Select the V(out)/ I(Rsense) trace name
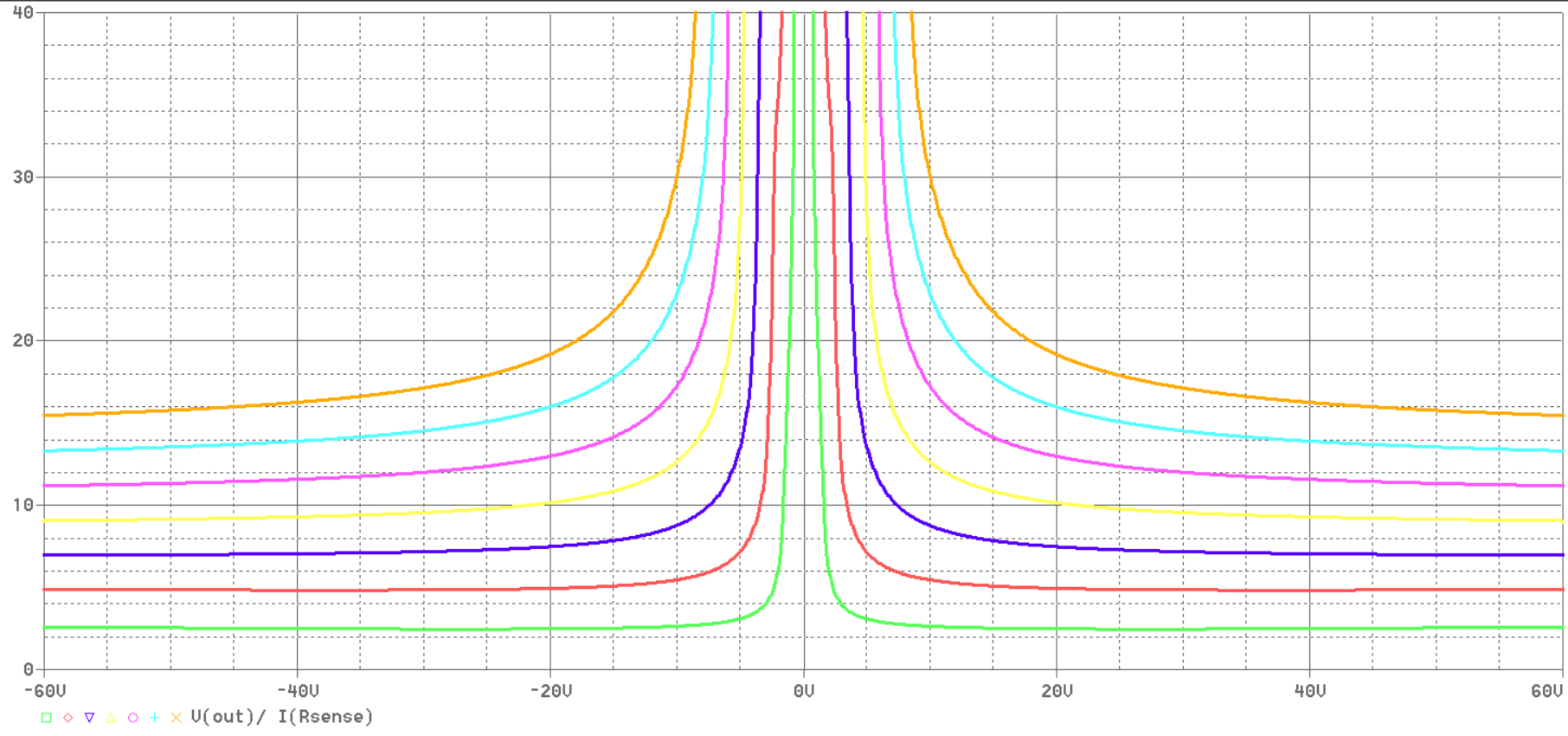Screen dimensions: 1568x736 (x=282, y=717)
